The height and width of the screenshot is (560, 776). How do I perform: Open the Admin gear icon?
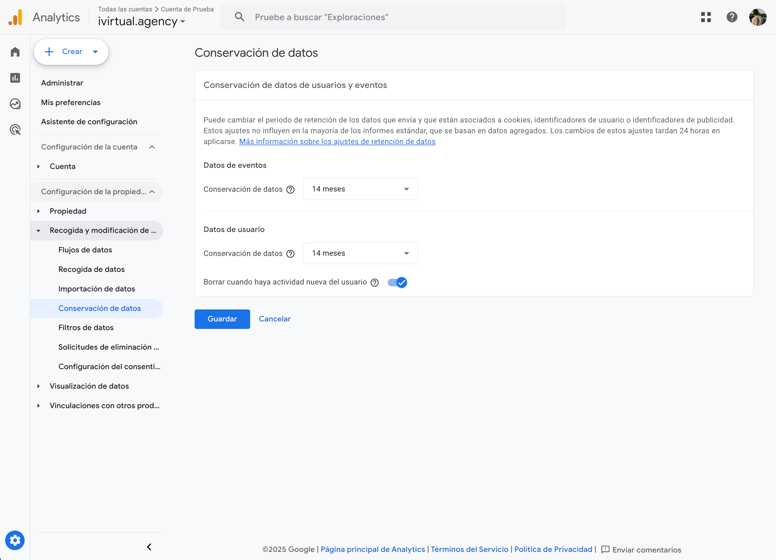[x=15, y=540]
